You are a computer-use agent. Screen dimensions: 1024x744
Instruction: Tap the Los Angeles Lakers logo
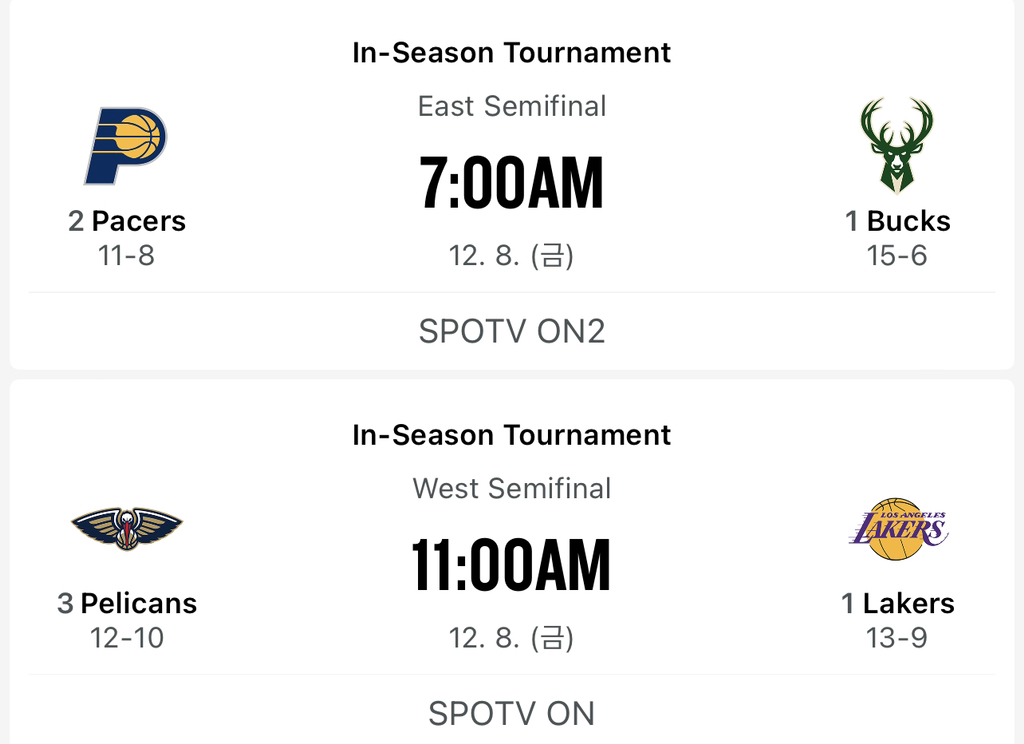click(x=898, y=528)
